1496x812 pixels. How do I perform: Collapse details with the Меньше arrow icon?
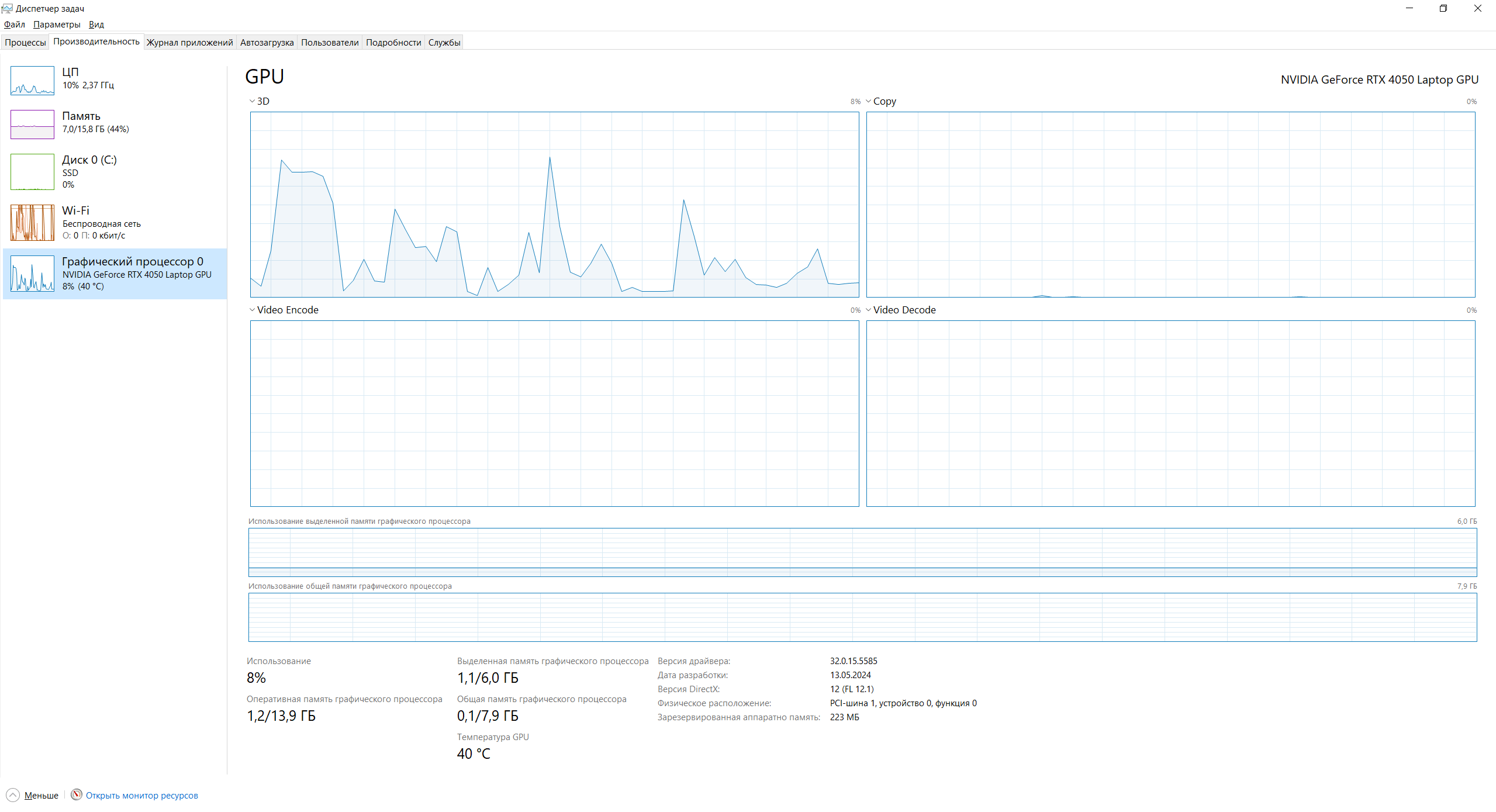13,795
